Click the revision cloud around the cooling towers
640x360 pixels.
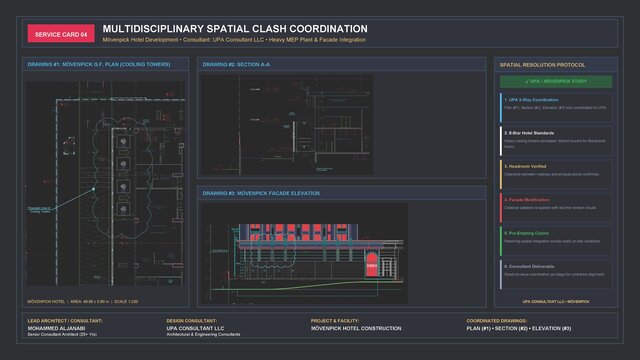122,178
